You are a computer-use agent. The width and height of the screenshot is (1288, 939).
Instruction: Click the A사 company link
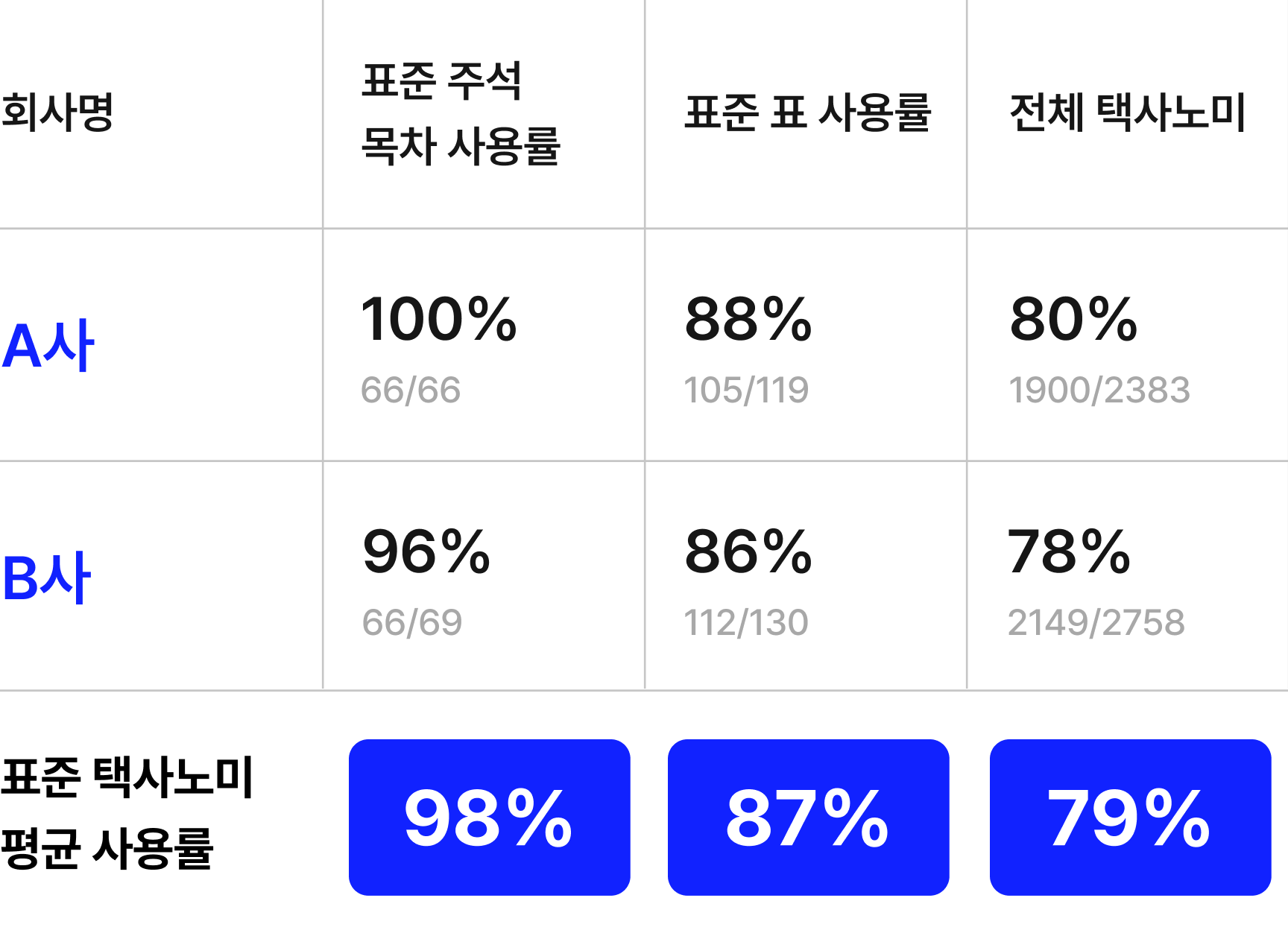point(48,346)
